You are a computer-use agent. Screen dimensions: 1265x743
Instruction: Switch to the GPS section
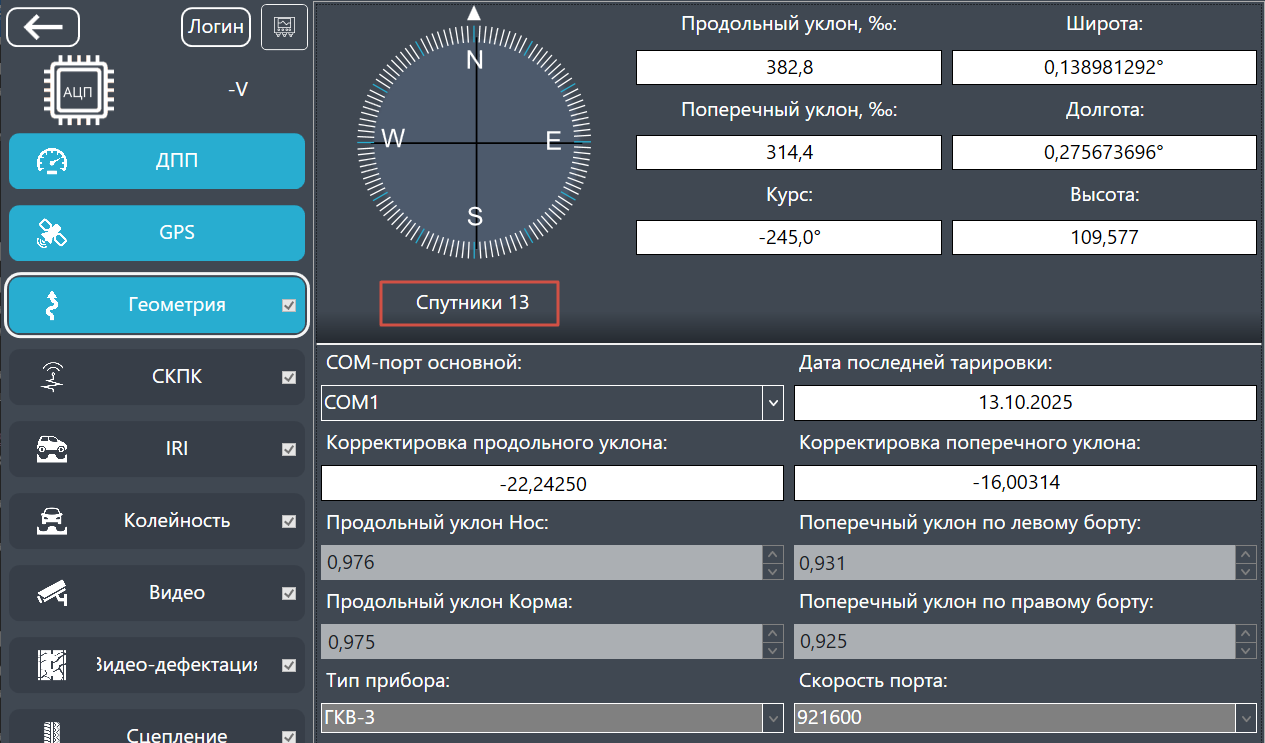point(157,233)
